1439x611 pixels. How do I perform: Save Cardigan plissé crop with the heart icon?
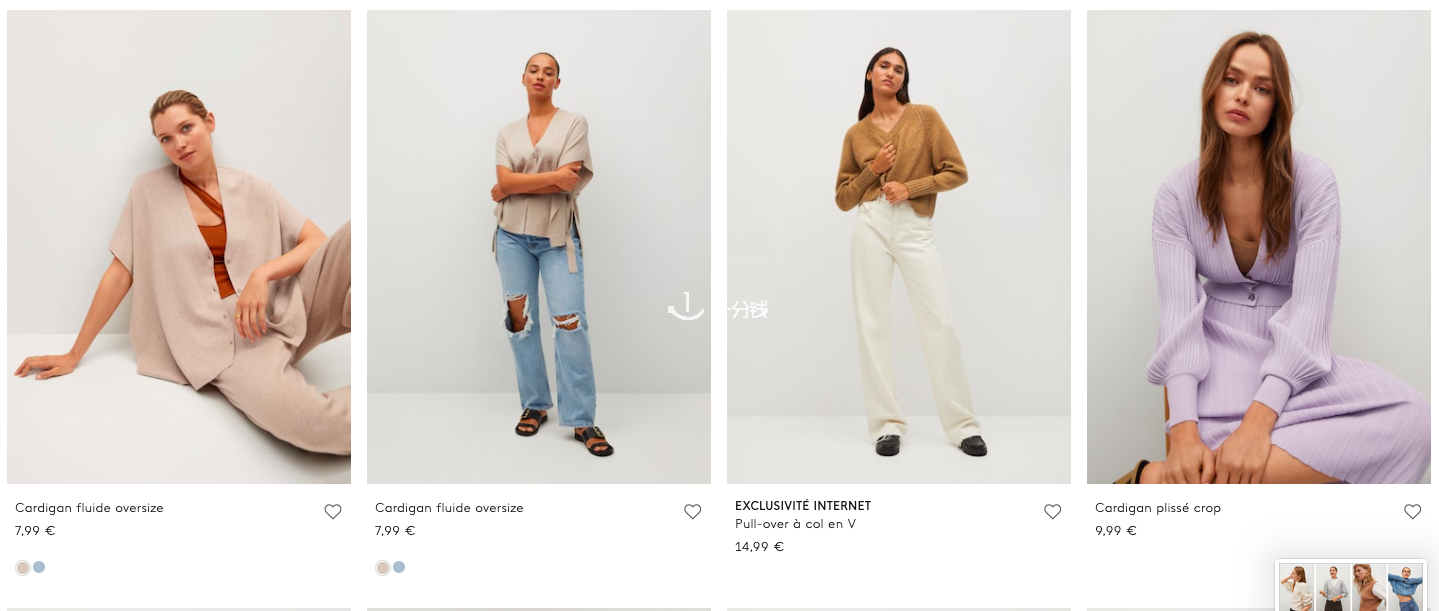(x=1413, y=511)
